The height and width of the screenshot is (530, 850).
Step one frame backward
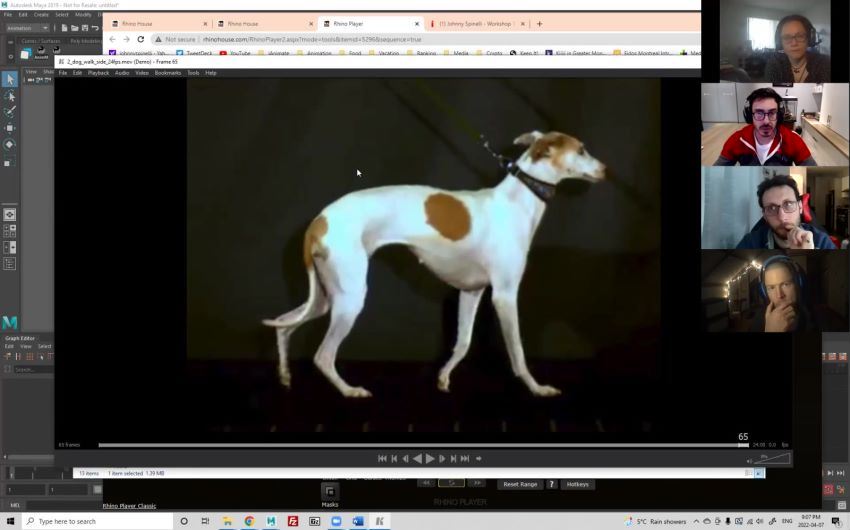pos(405,458)
